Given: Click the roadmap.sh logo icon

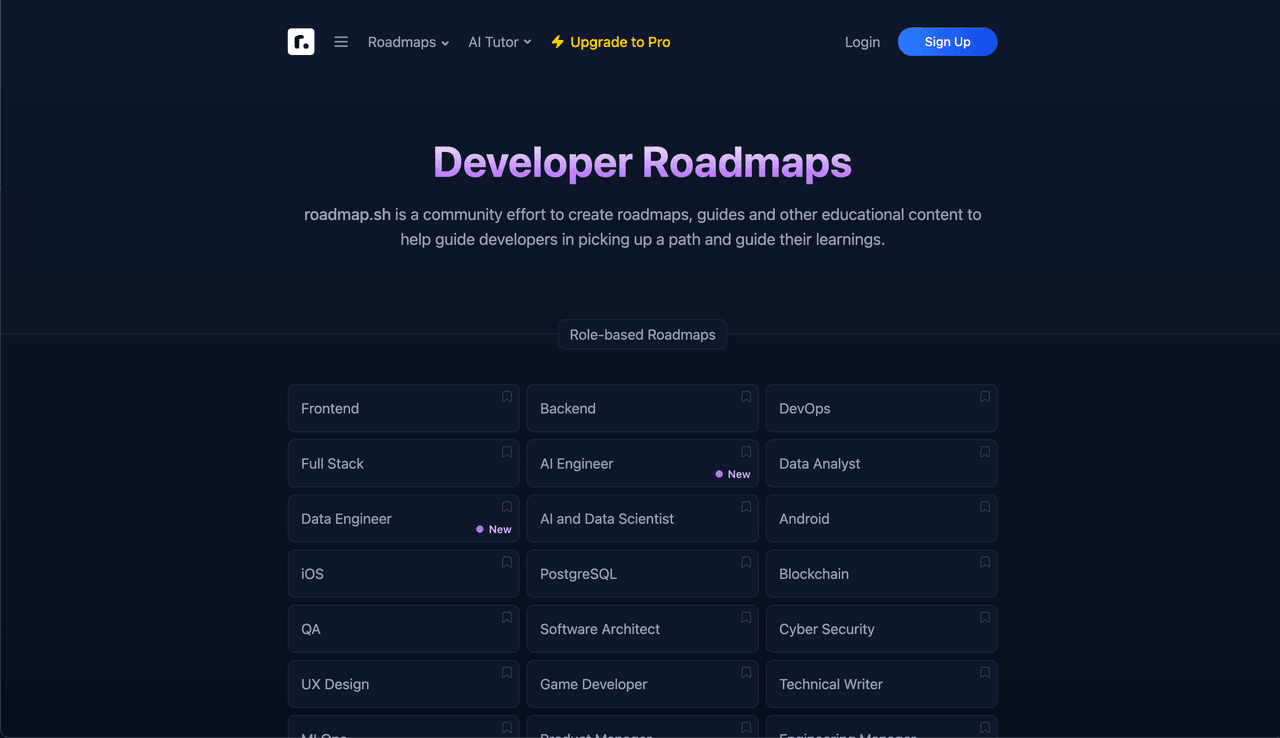Looking at the screenshot, I should coord(301,42).
